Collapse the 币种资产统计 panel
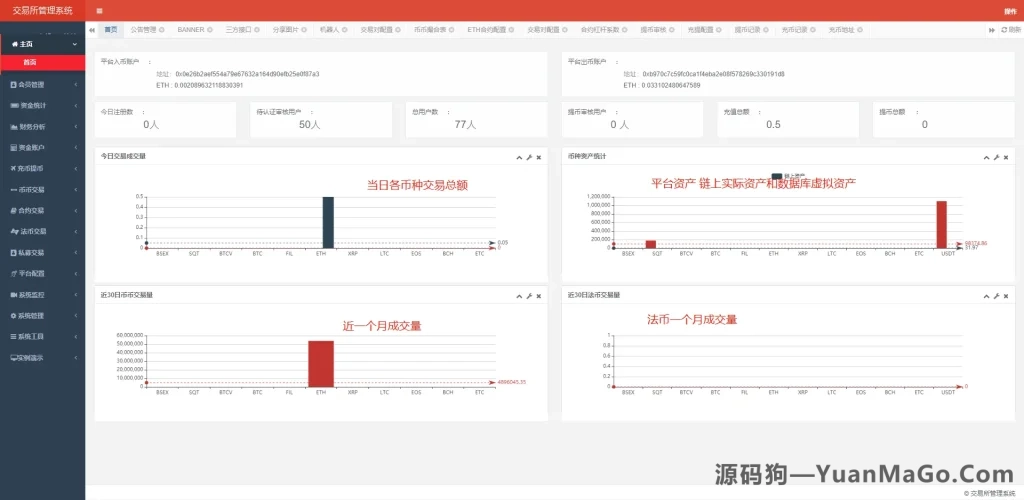 [x=987, y=157]
